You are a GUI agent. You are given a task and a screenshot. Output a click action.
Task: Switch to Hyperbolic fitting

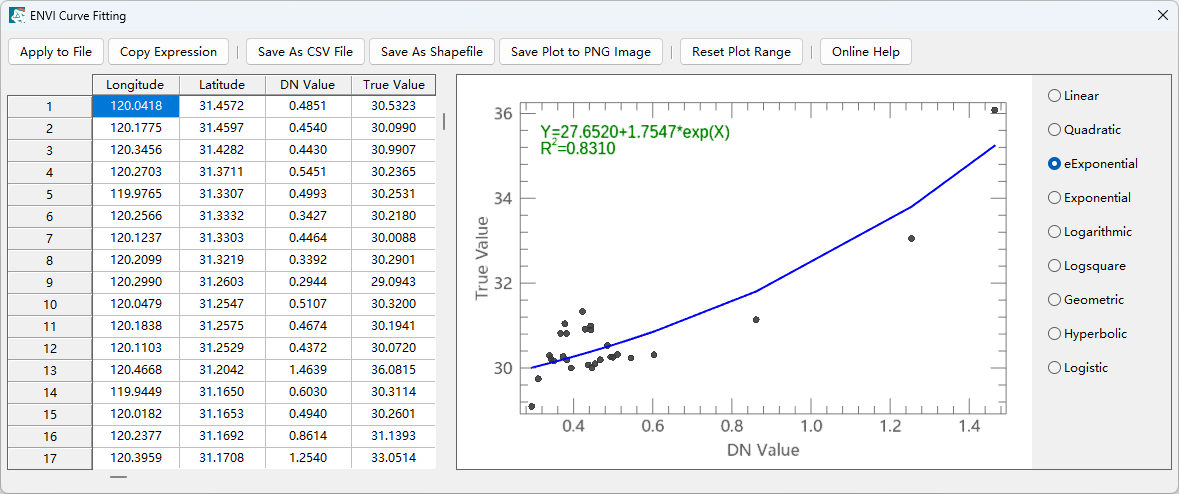point(1054,334)
